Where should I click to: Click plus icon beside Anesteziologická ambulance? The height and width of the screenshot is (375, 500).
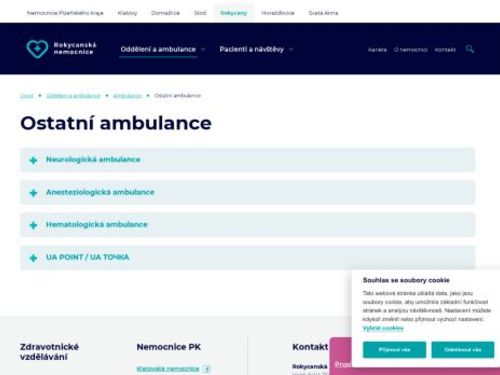coord(33,193)
